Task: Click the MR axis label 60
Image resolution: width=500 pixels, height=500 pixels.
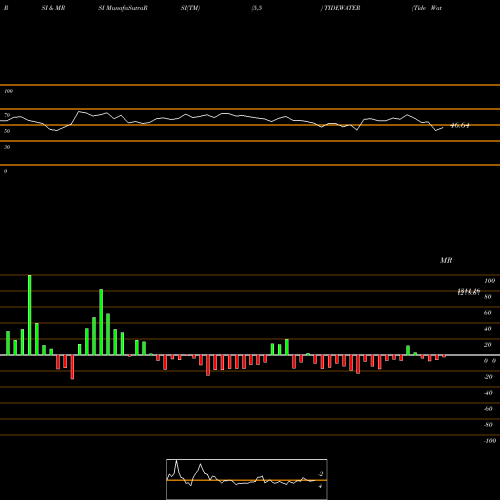Action: click(x=487, y=313)
